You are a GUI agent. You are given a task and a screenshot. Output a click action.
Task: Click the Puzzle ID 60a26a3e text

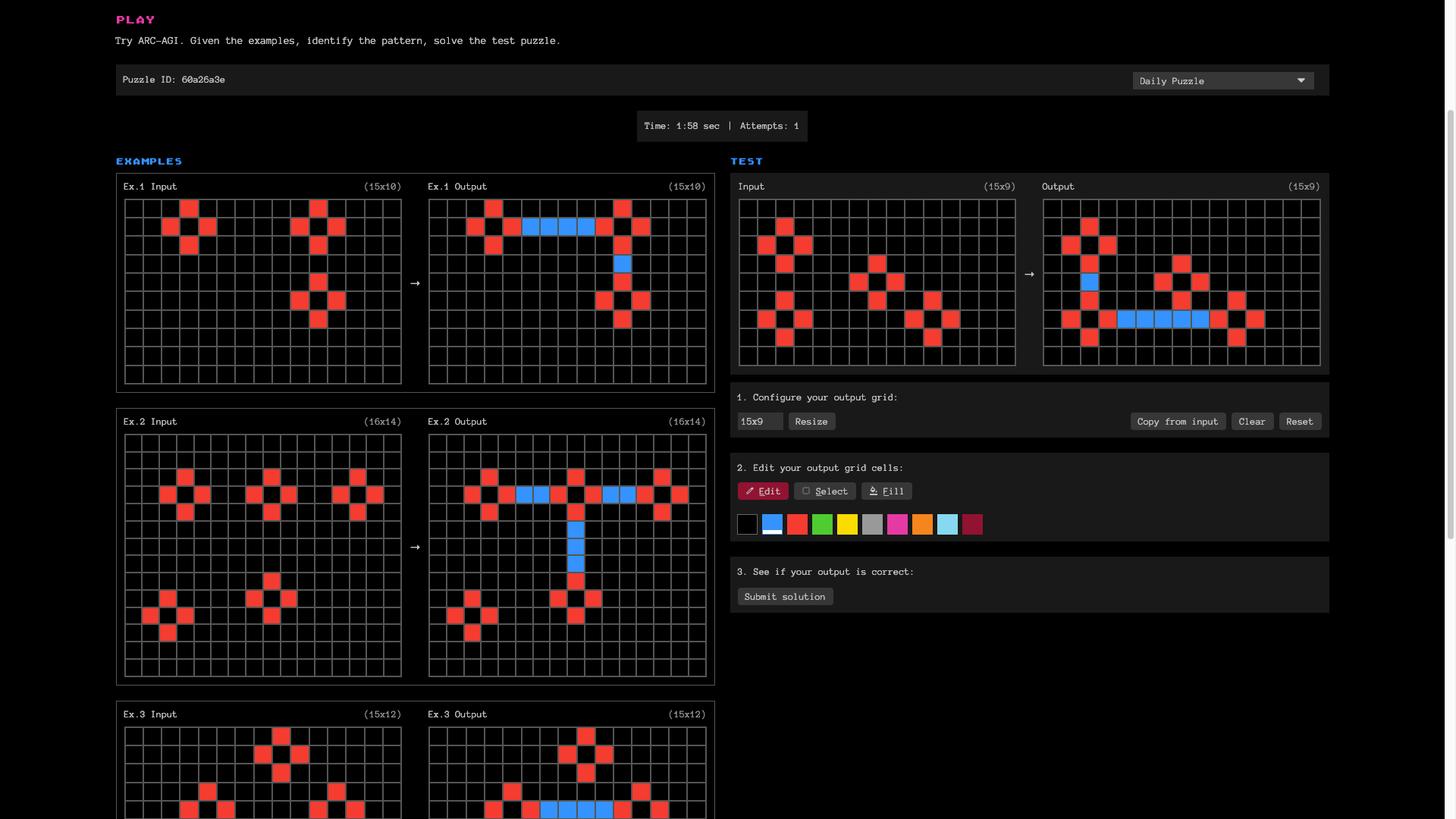pos(174,80)
